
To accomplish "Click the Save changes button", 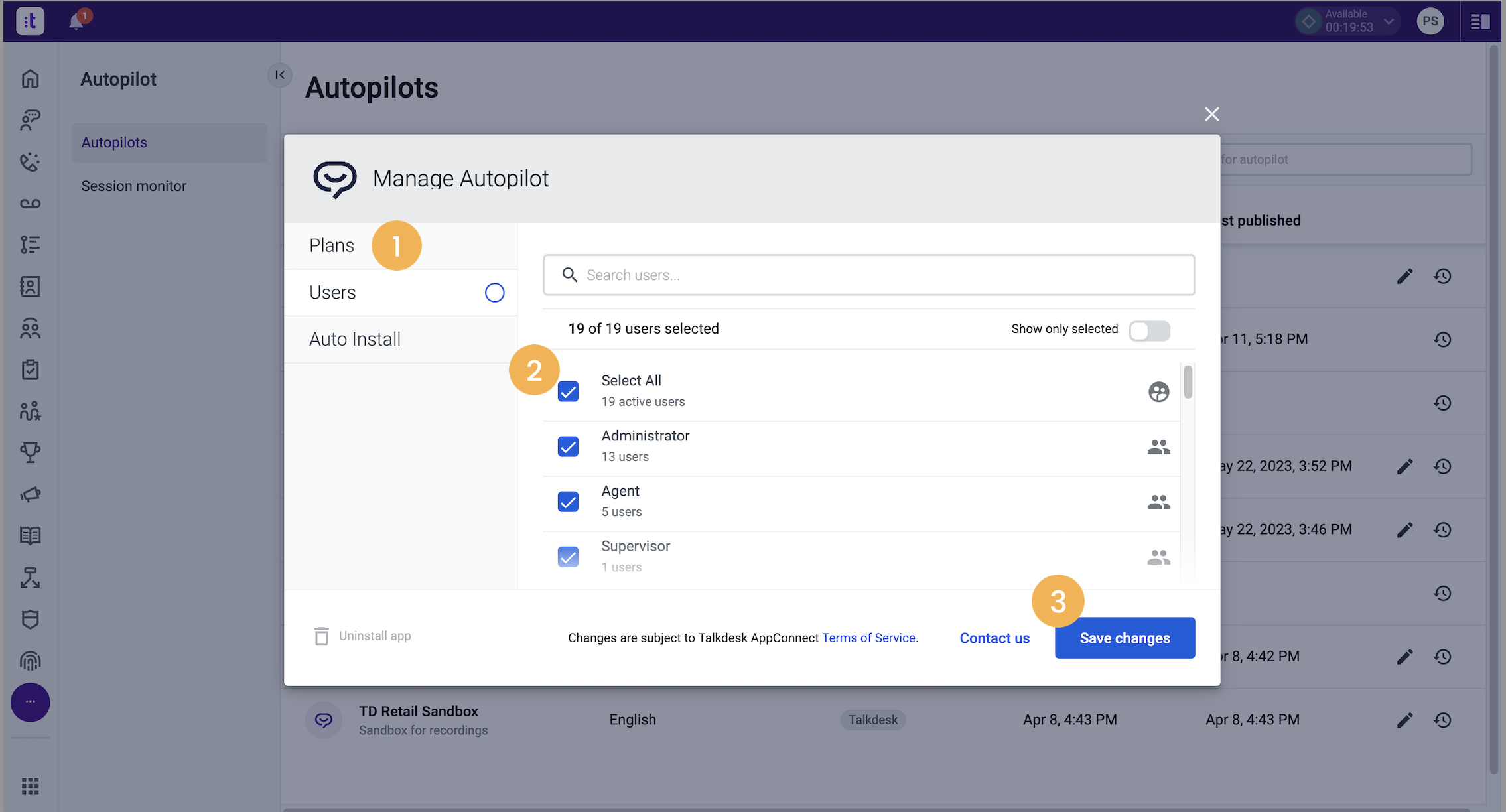I will [x=1125, y=638].
